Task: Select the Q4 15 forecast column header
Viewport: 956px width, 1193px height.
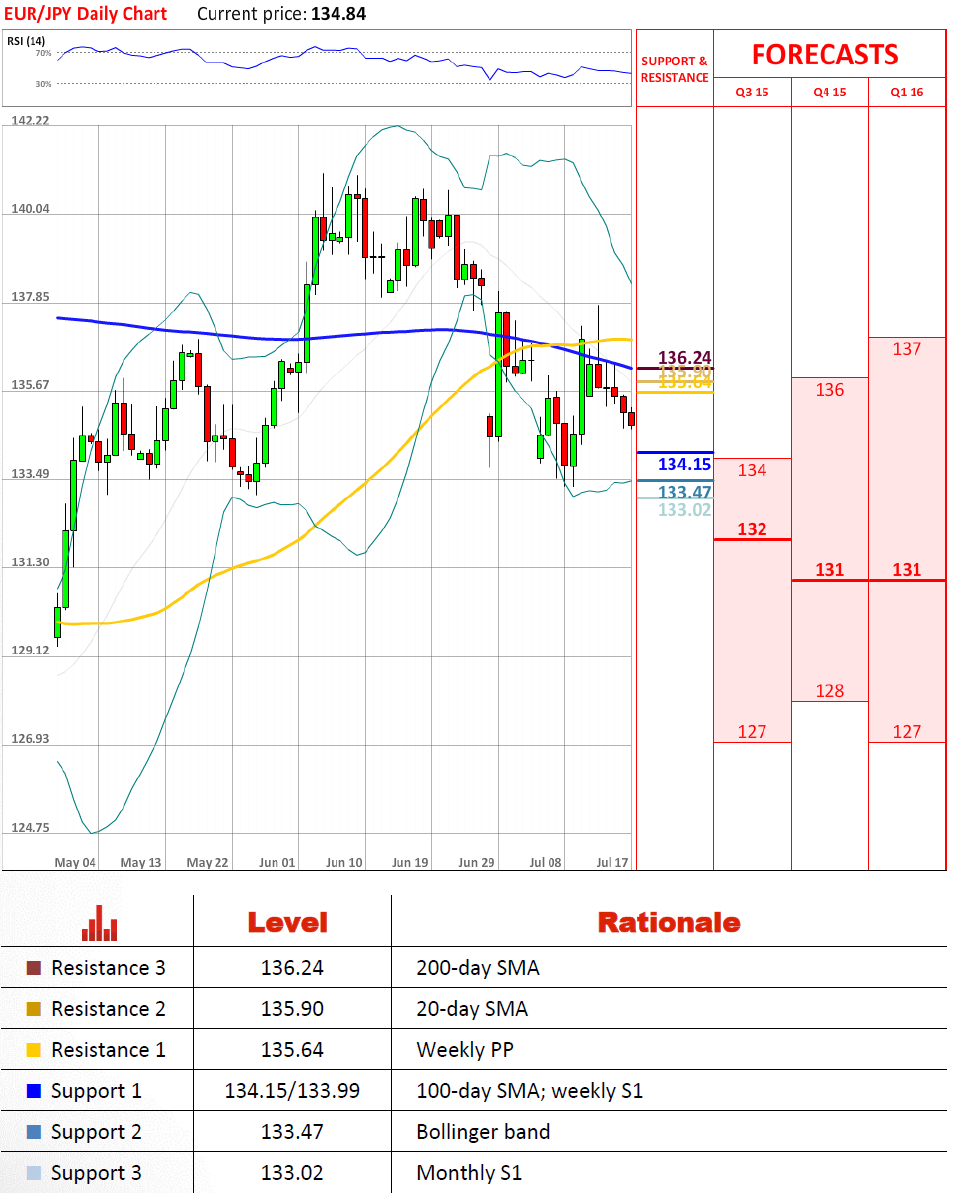Action: coord(830,92)
